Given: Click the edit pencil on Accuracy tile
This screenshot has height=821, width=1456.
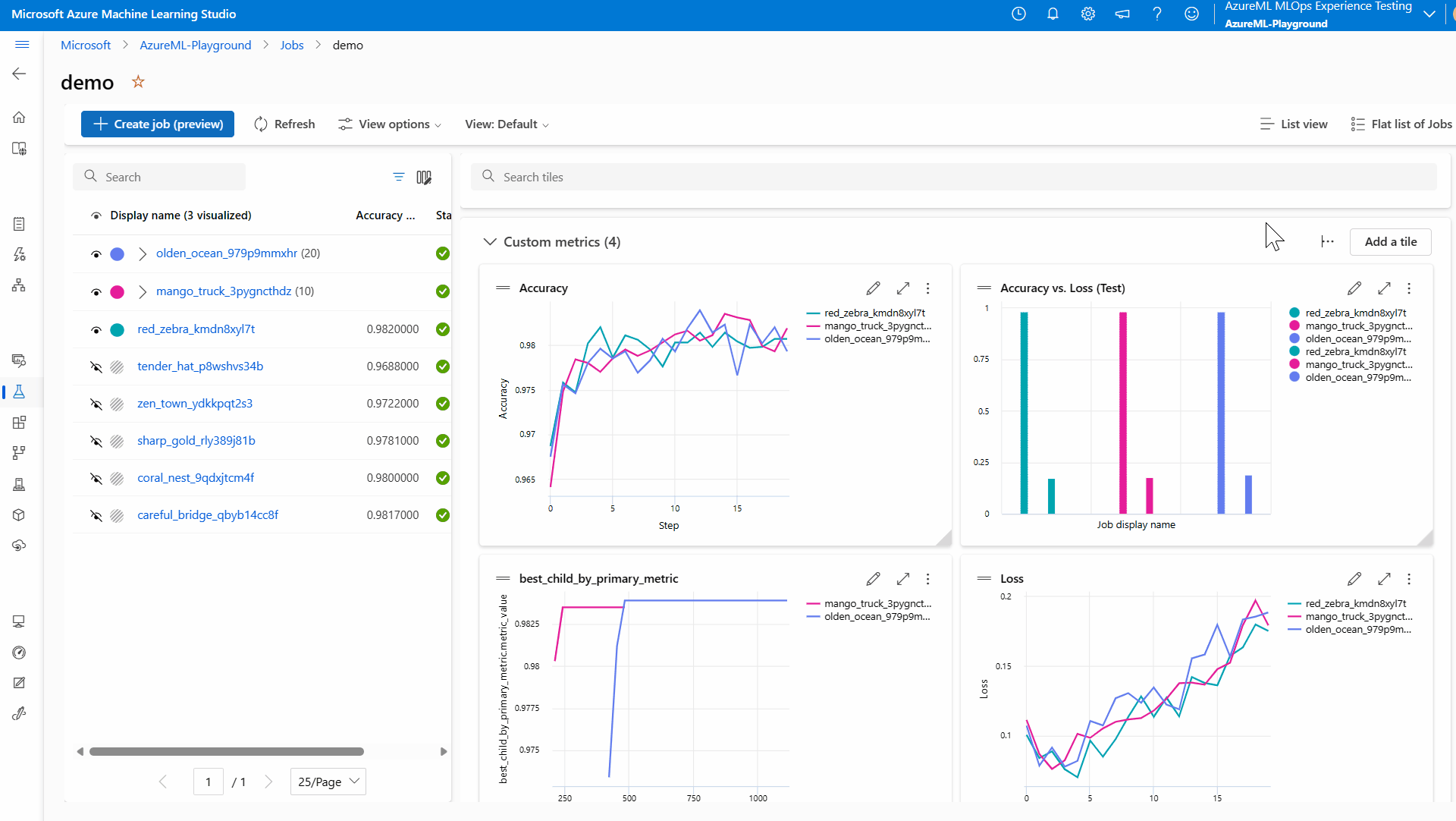Looking at the screenshot, I should click(873, 288).
